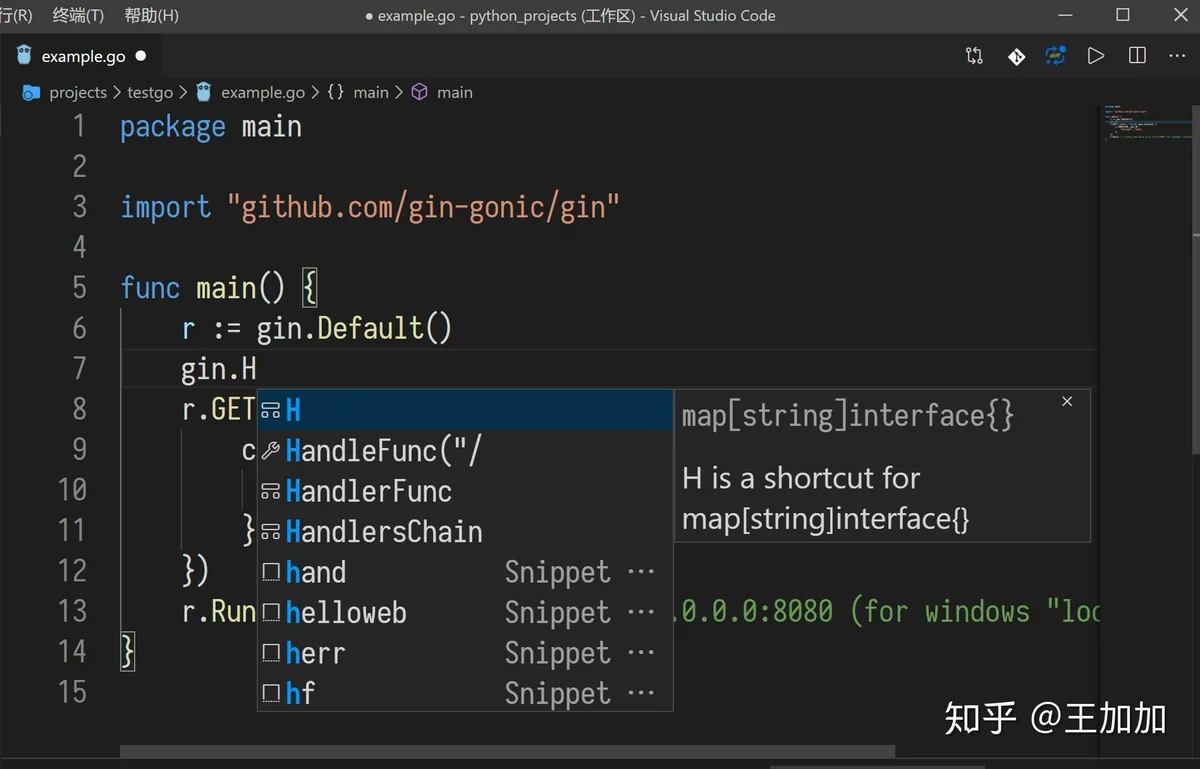Click the snippet square icon beside hf
The height and width of the screenshot is (769, 1200).
(x=270, y=693)
